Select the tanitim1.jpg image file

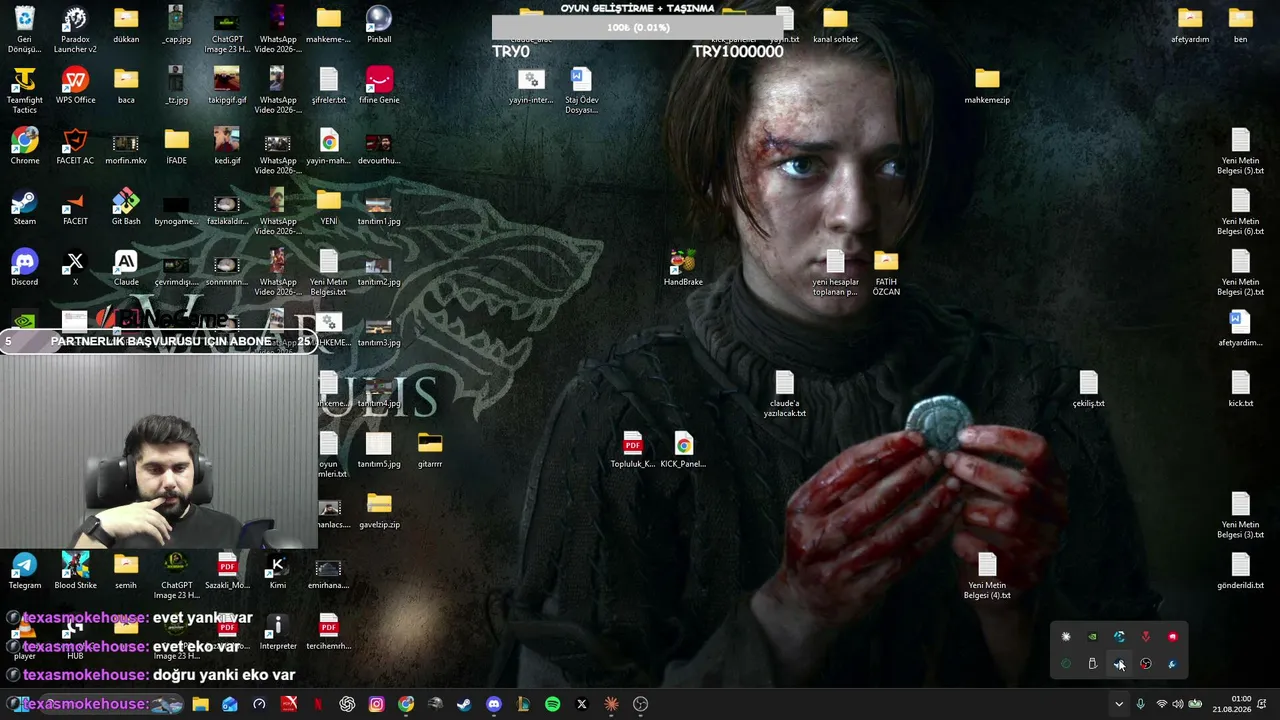tap(379, 208)
